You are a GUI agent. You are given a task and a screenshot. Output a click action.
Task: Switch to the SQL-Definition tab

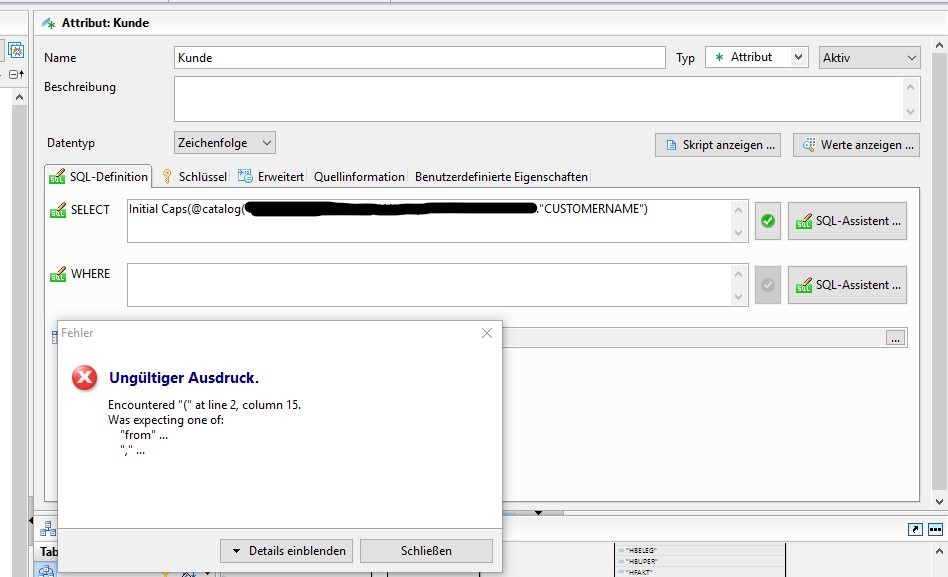coord(99,177)
